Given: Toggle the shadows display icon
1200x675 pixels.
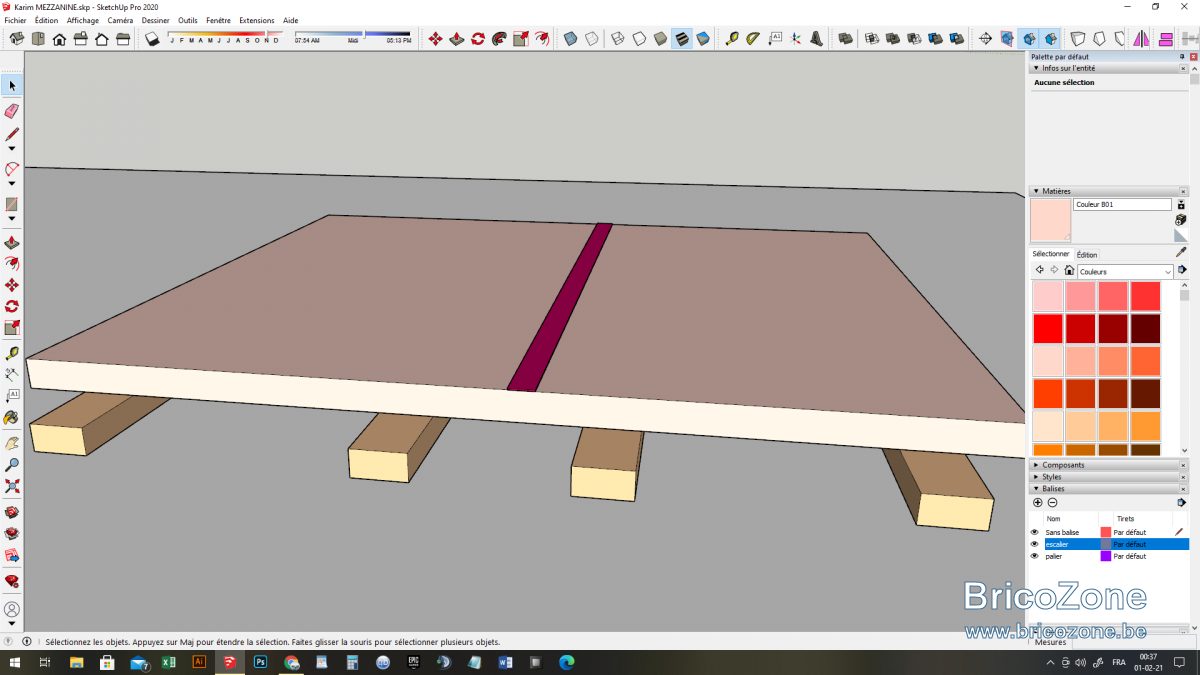Looking at the screenshot, I should 153,39.
